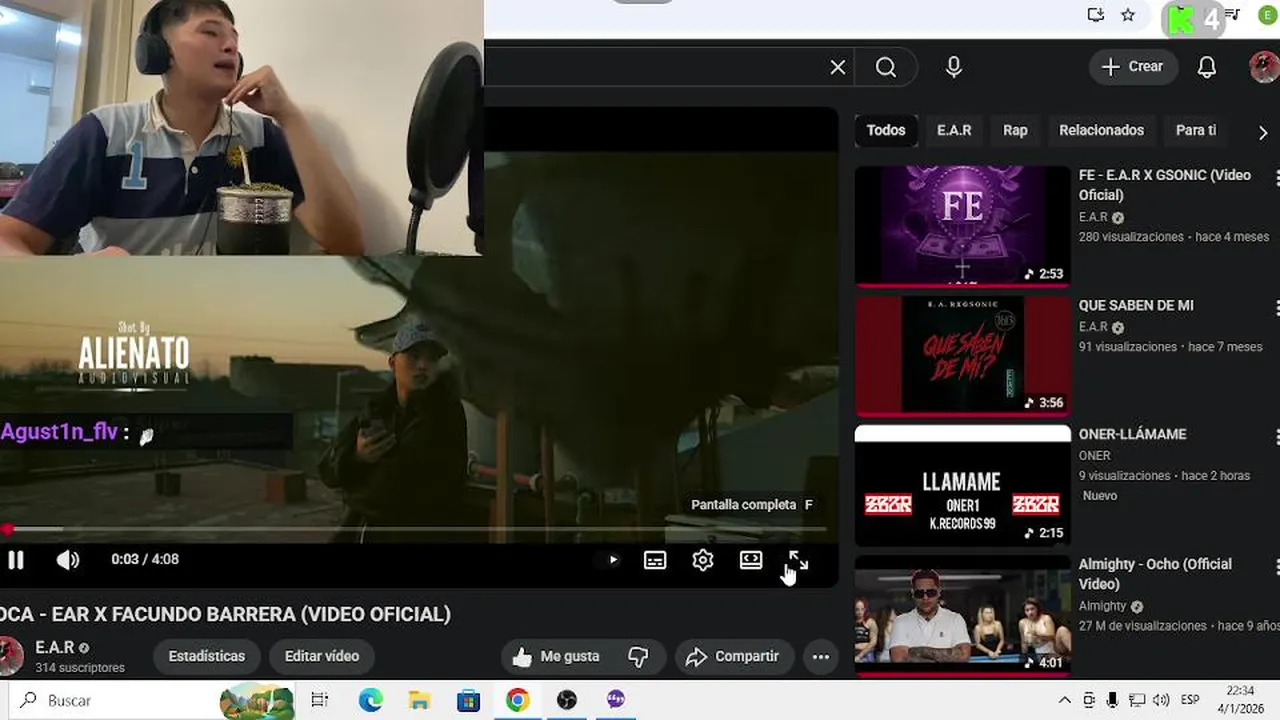Open Task View in taskbar
The height and width of the screenshot is (720, 1280).
[x=319, y=700]
